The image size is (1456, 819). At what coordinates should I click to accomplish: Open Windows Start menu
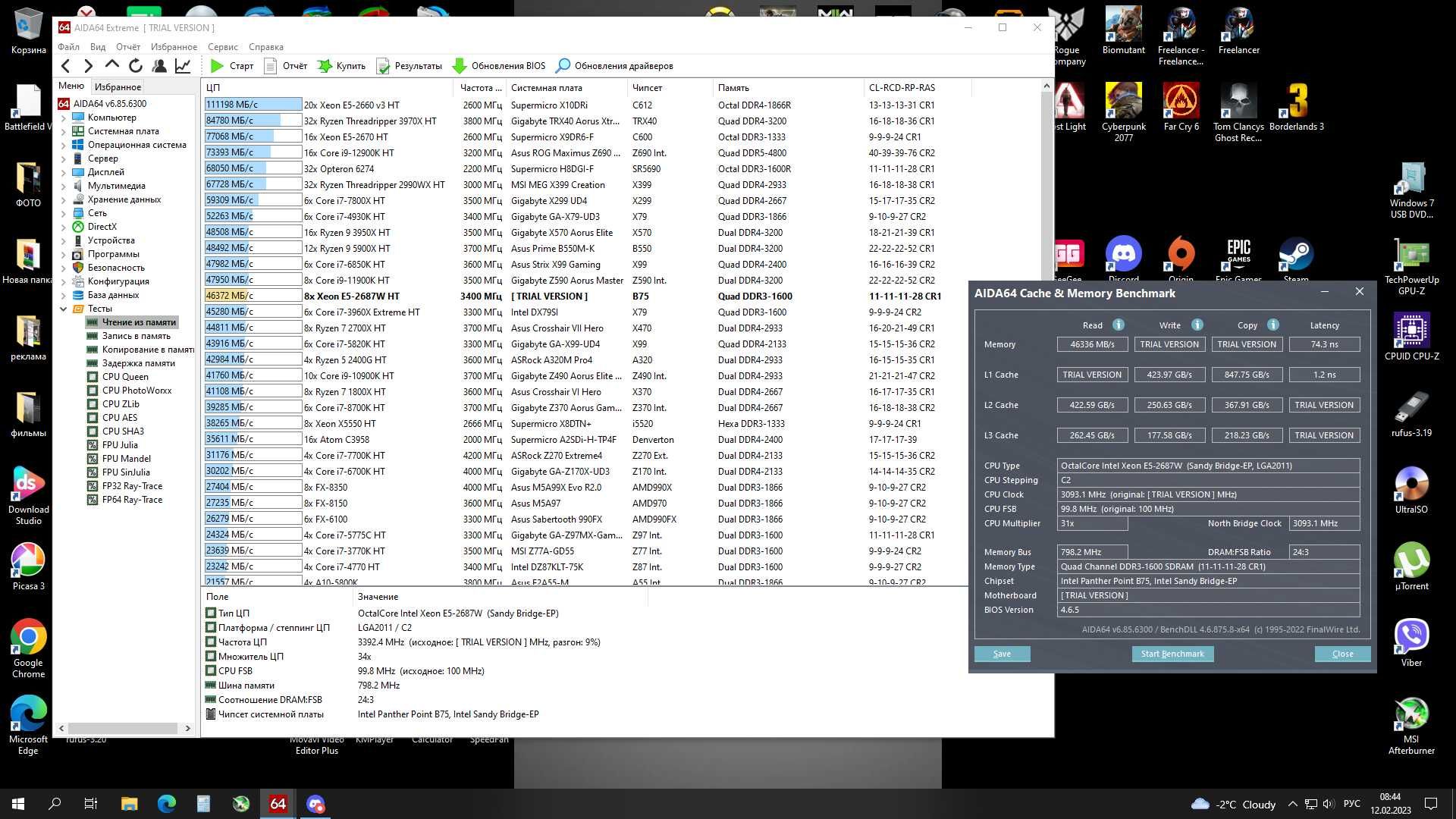click(18, 804)
